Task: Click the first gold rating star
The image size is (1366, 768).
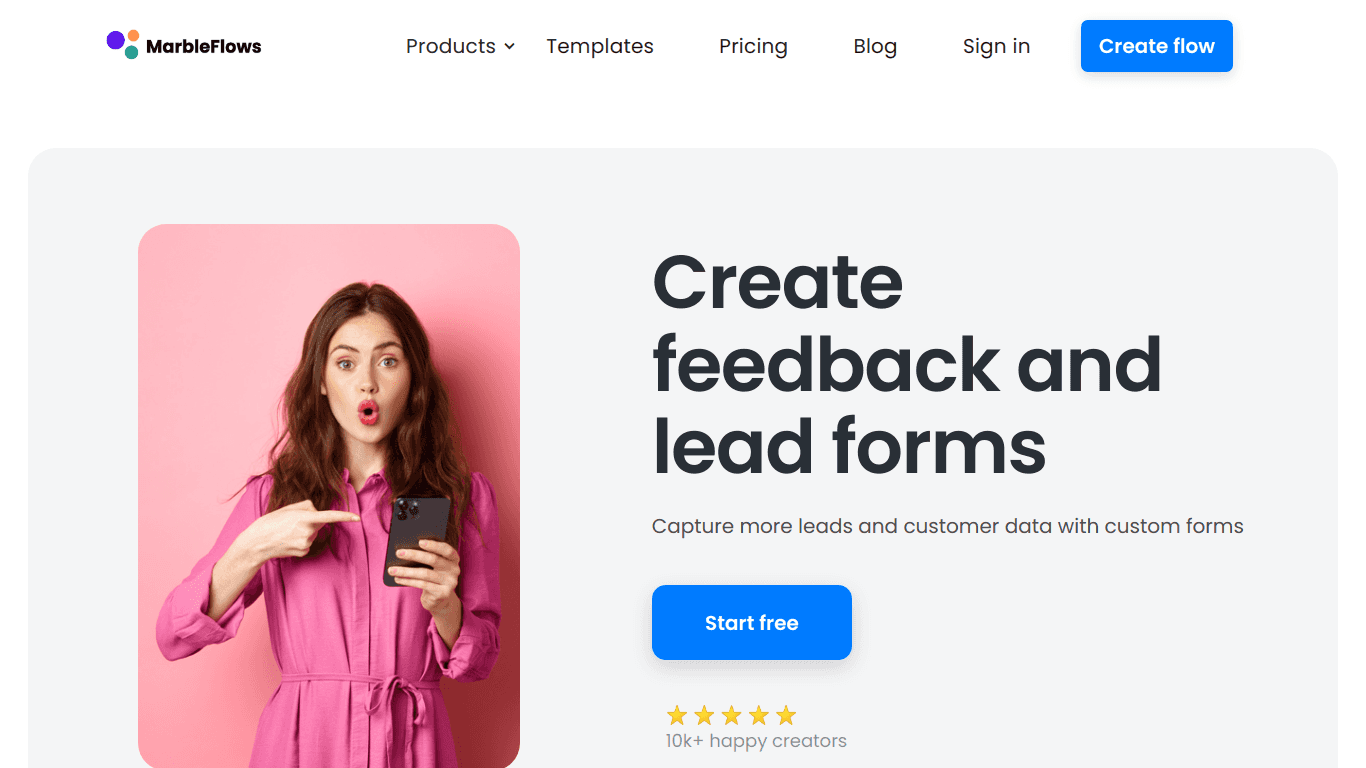Action: (677, 715)
